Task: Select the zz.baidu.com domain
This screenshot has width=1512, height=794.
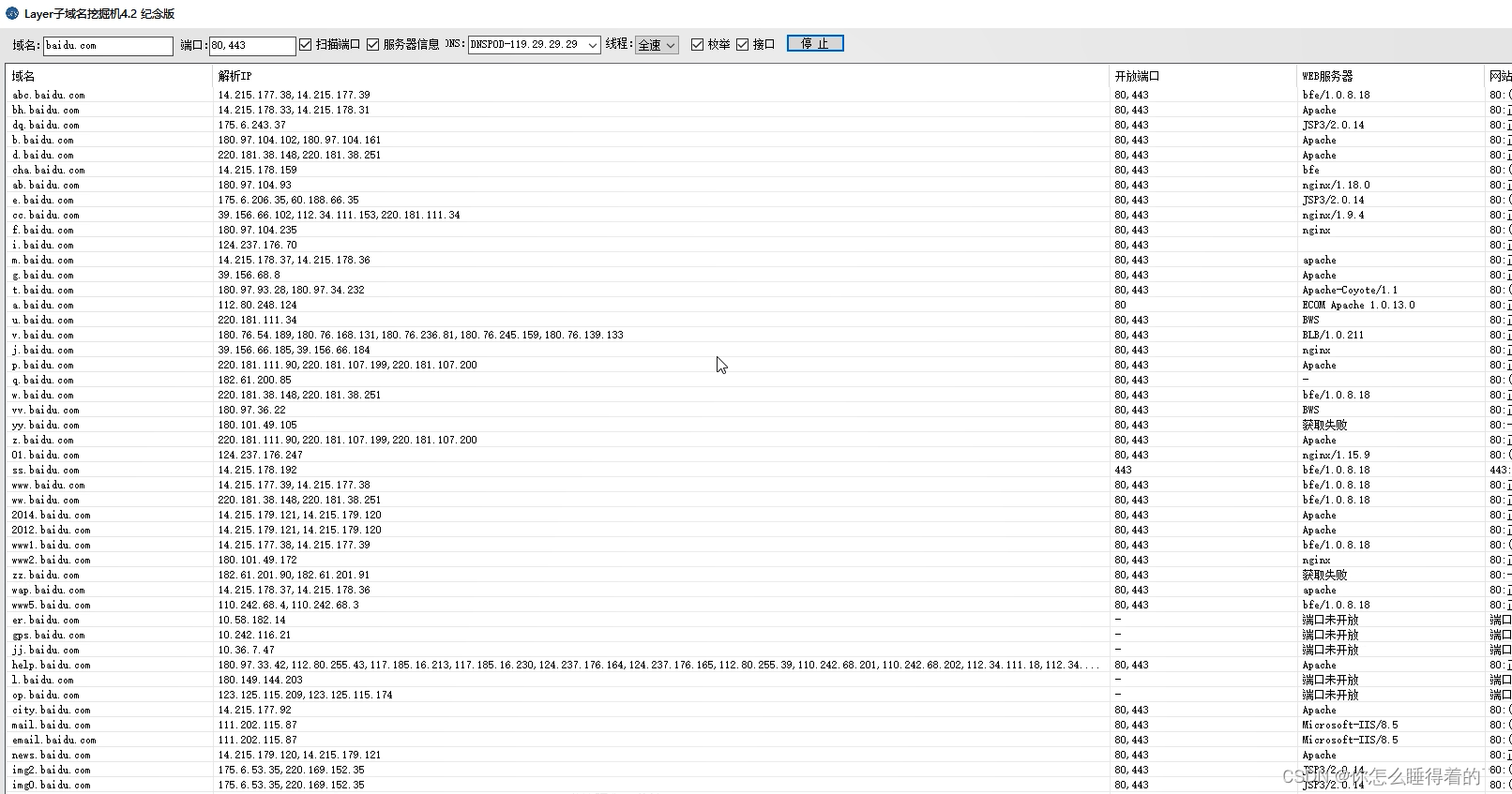Action: coord(46,575)
